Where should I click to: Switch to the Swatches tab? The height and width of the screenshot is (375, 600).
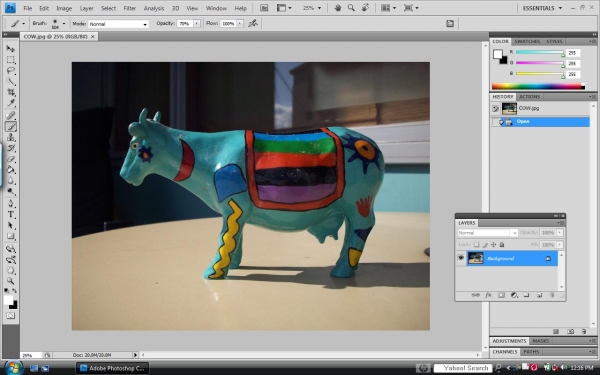[x=527, y=41]
